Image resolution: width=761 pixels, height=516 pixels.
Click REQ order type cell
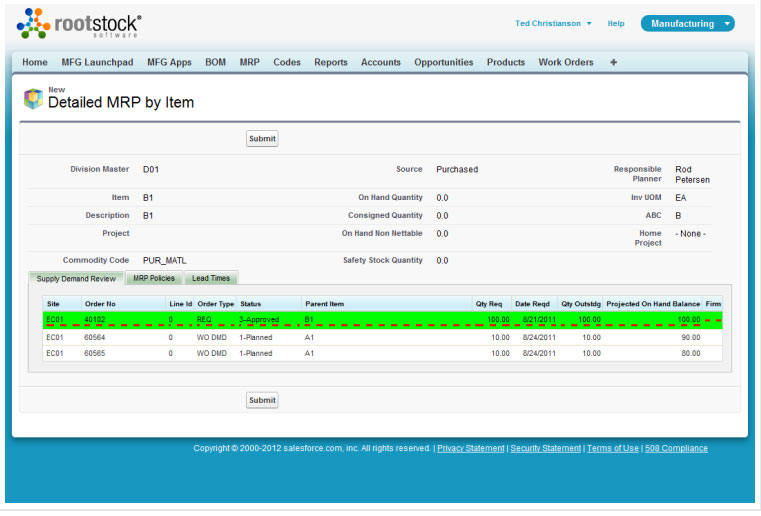click(x=204, y=319)
